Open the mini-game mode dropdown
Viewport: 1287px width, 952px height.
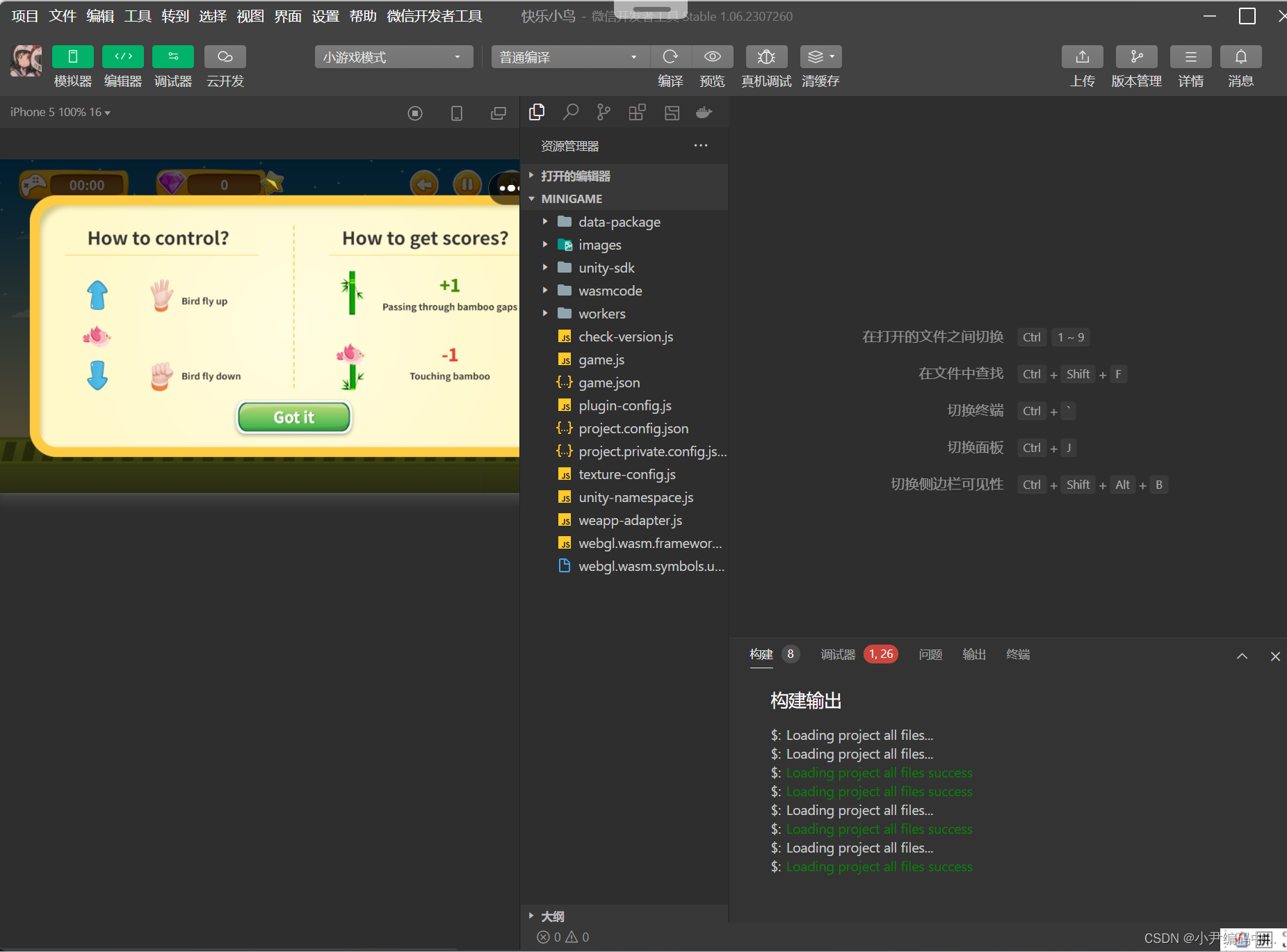394,57
